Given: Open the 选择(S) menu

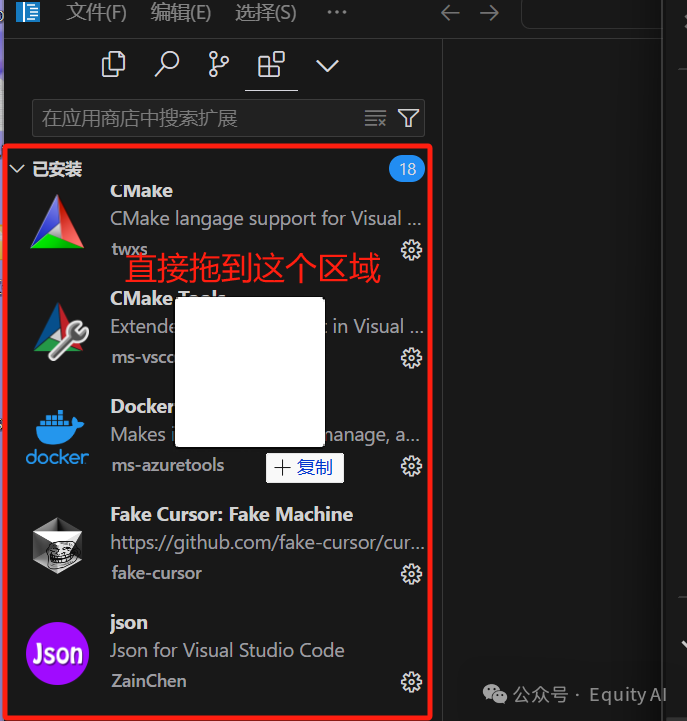Looking at the screenshot, I should pyautogui.click(x=266, y=12).
